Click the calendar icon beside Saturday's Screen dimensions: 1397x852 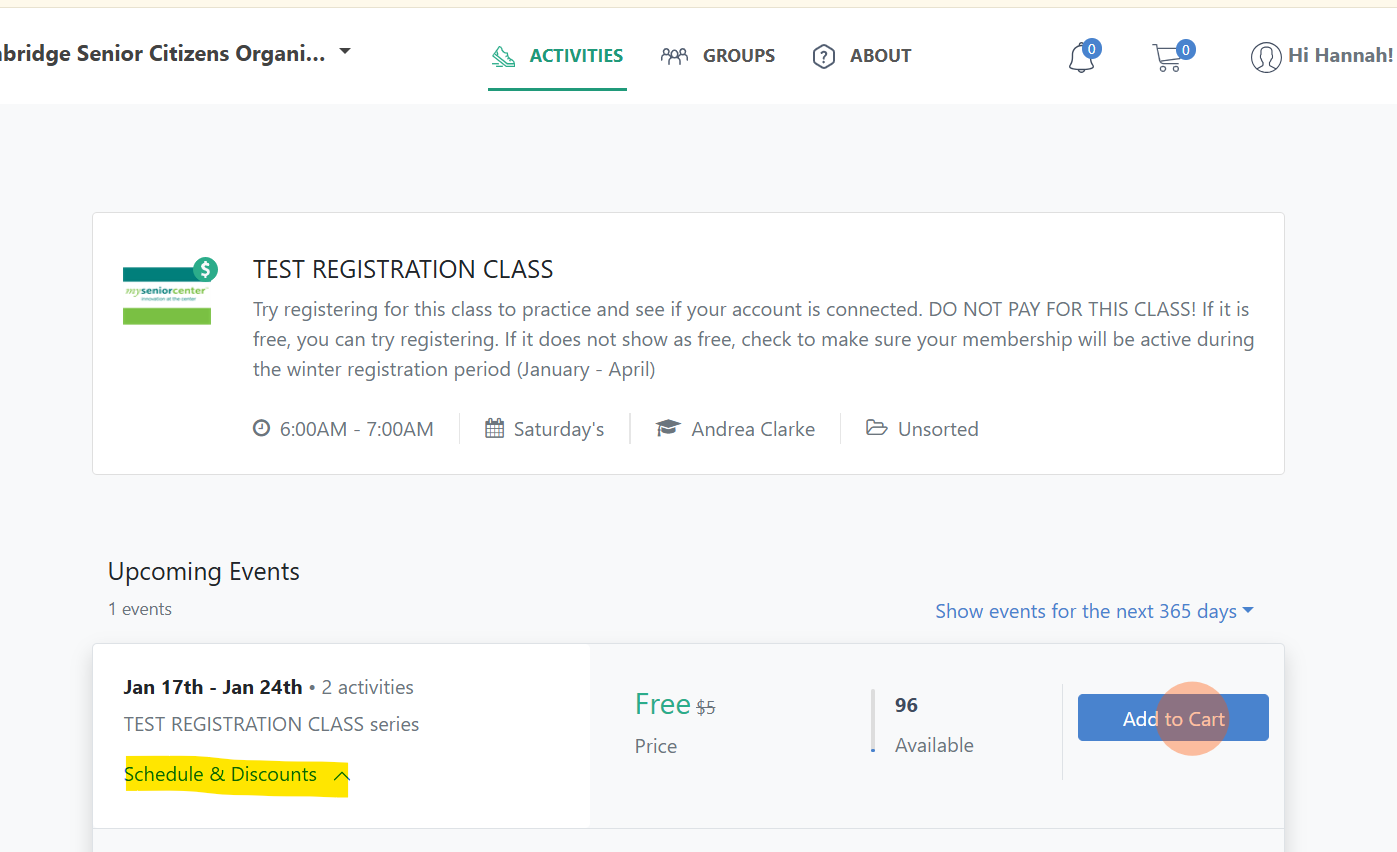click(x=494, y=429)
